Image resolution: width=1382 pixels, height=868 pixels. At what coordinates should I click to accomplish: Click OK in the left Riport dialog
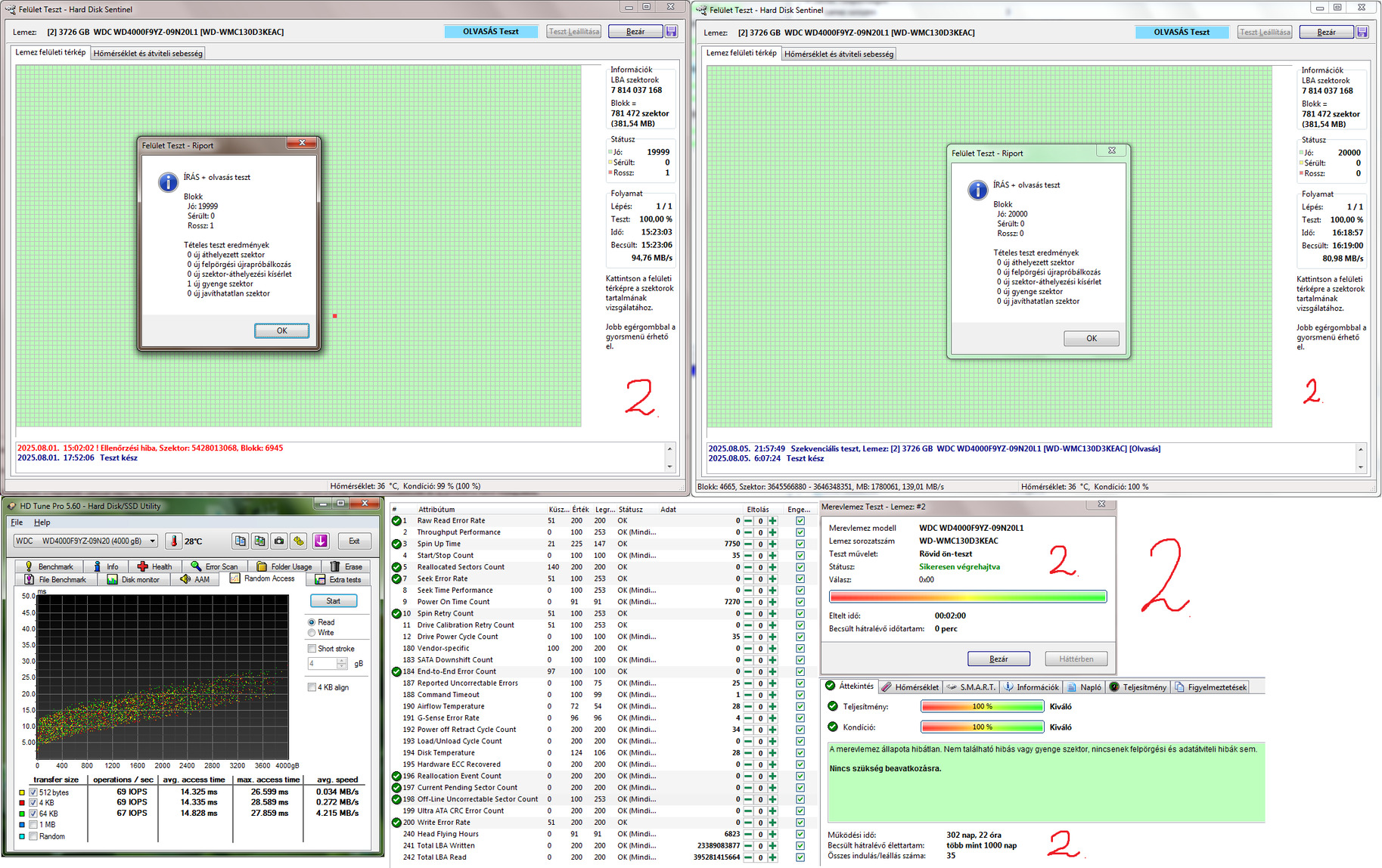[281, 330]
